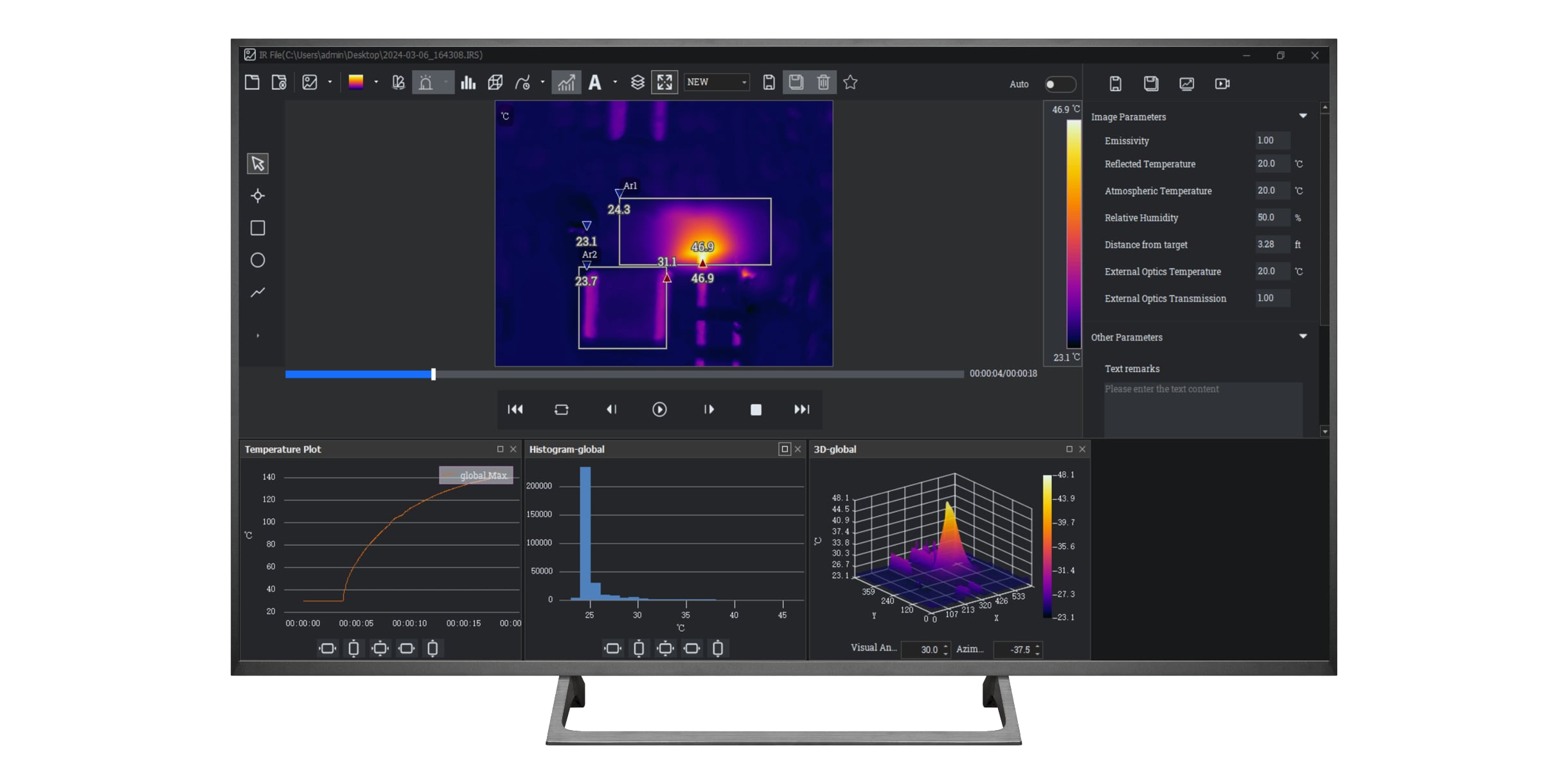This screenshot has width=1568, height=784.
Task: Select the circle area tool
Action: (258, 260)
